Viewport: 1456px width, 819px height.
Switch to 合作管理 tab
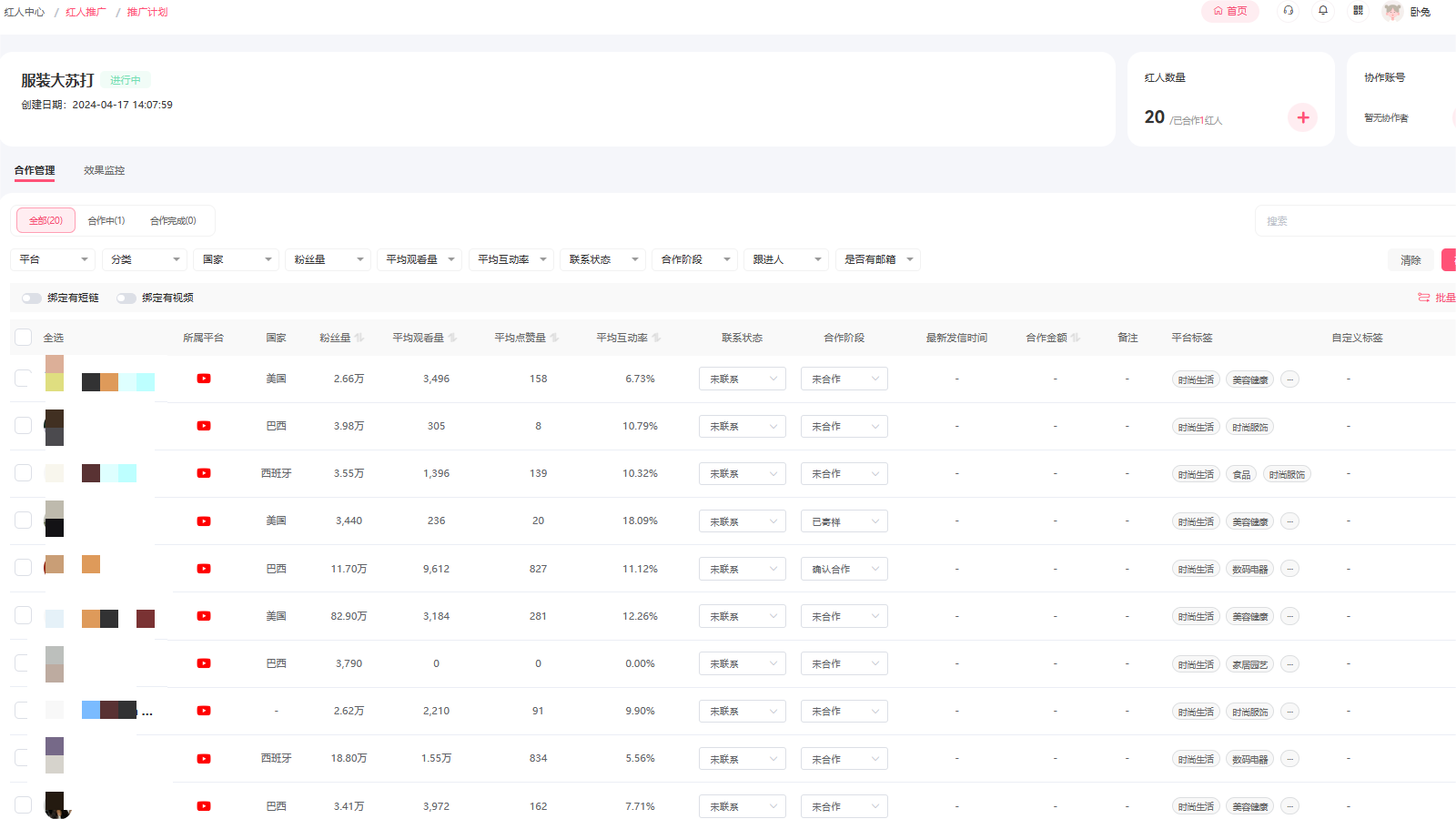pyautogui.click(x=35, y=170)
